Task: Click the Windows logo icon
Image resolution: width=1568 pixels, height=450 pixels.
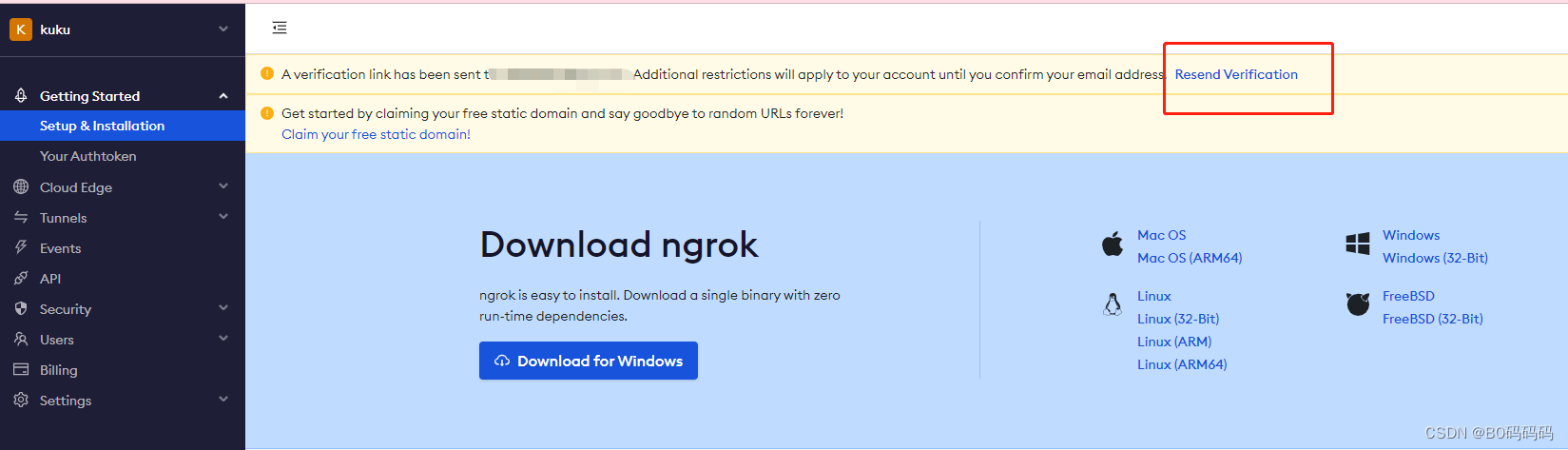Action: (x=1358, y=244)
